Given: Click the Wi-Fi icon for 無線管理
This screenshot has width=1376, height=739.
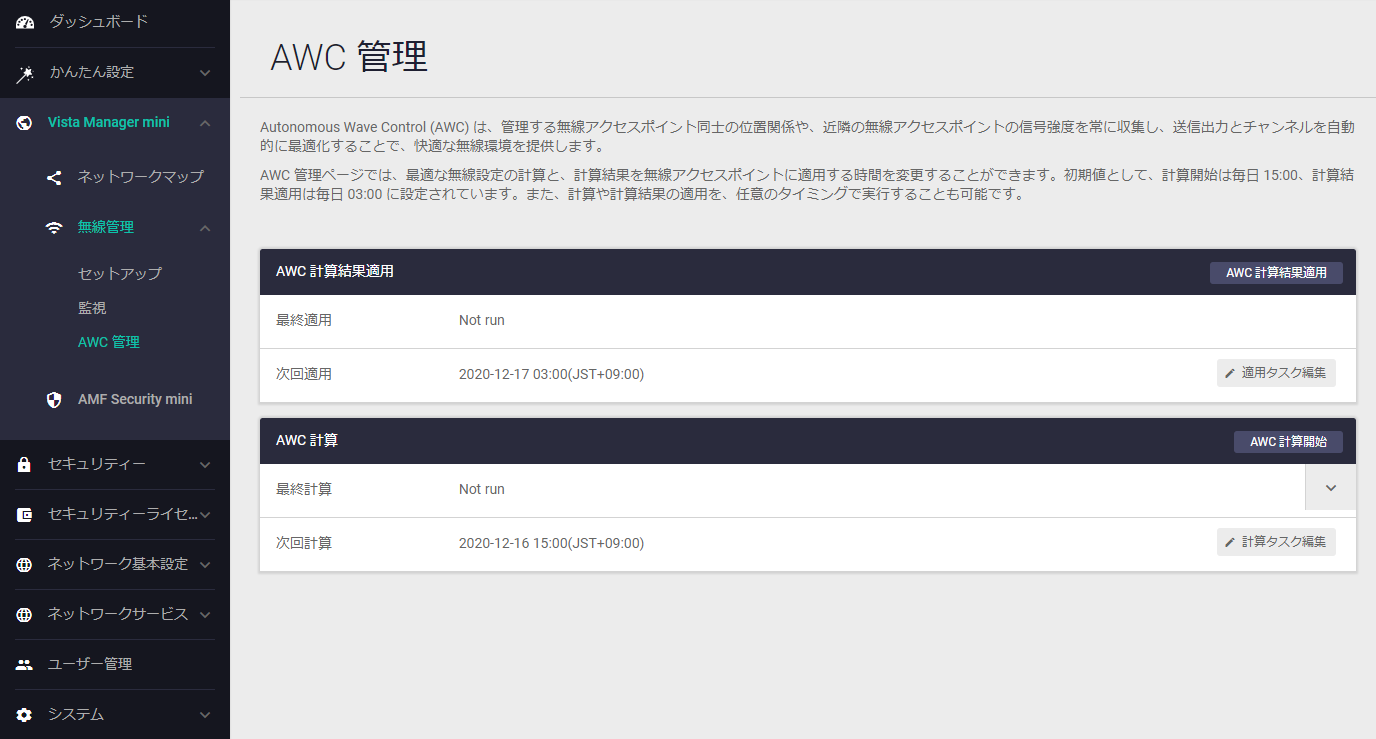Looking at the screenshot, I should [54, 228].
